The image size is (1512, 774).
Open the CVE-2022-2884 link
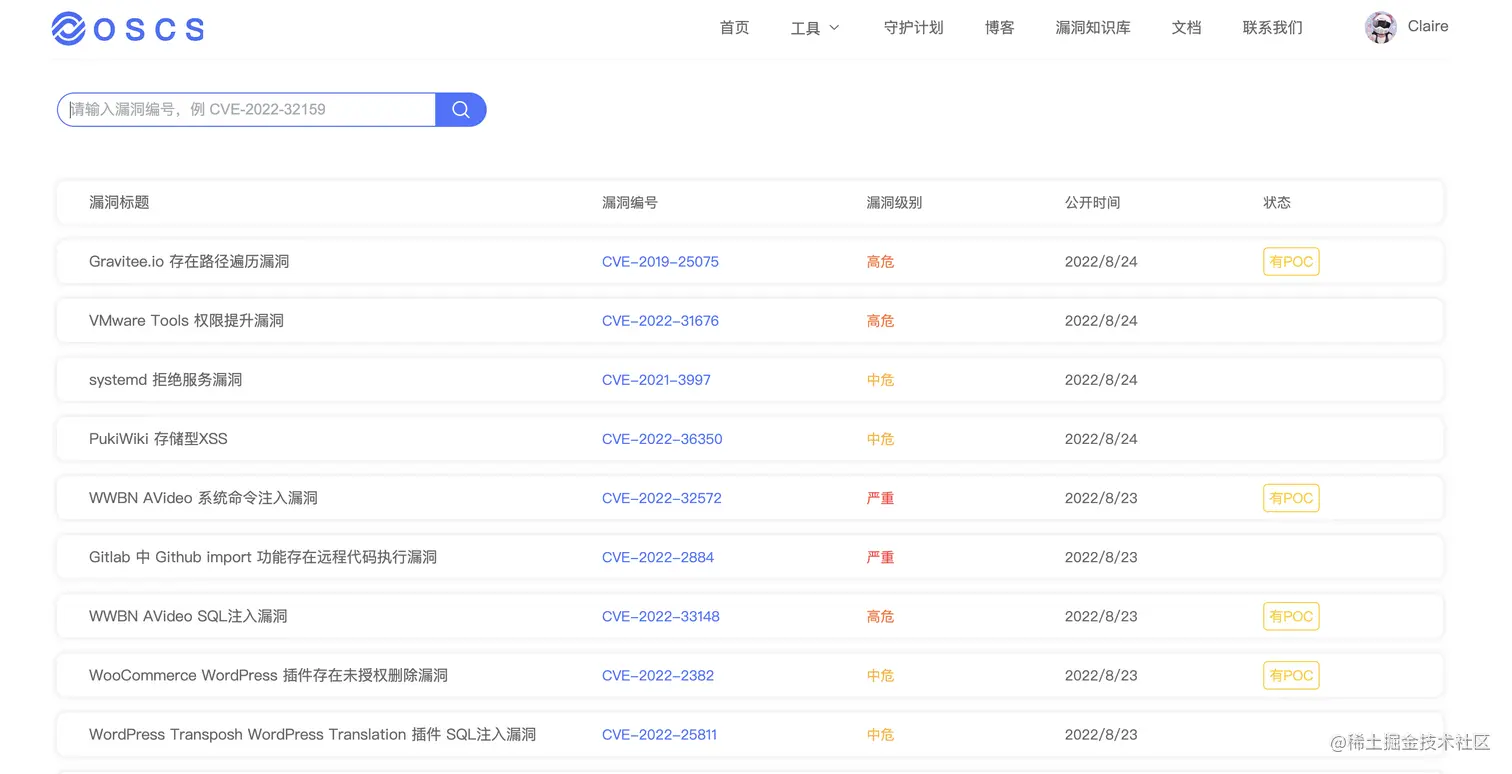point(658,557)
